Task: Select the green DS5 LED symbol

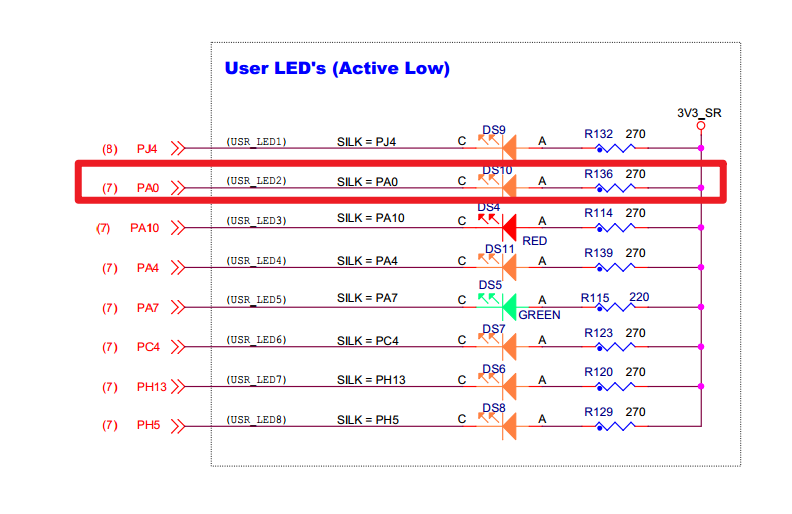Action: (x=503, y=305)
